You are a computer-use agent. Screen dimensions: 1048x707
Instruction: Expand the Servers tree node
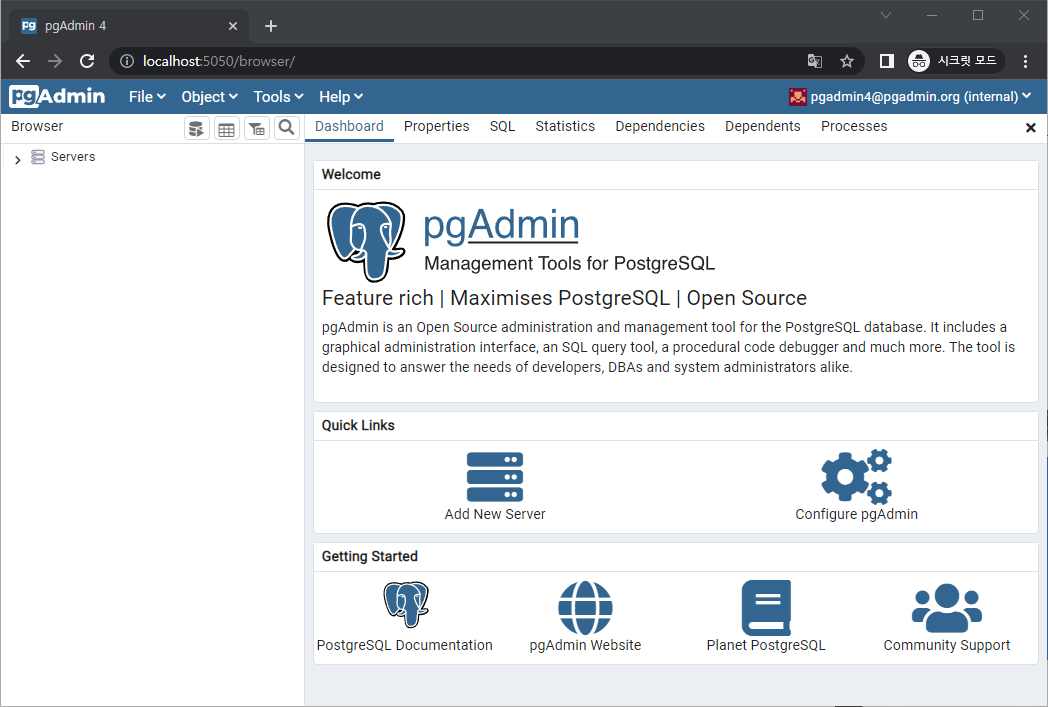17,157
